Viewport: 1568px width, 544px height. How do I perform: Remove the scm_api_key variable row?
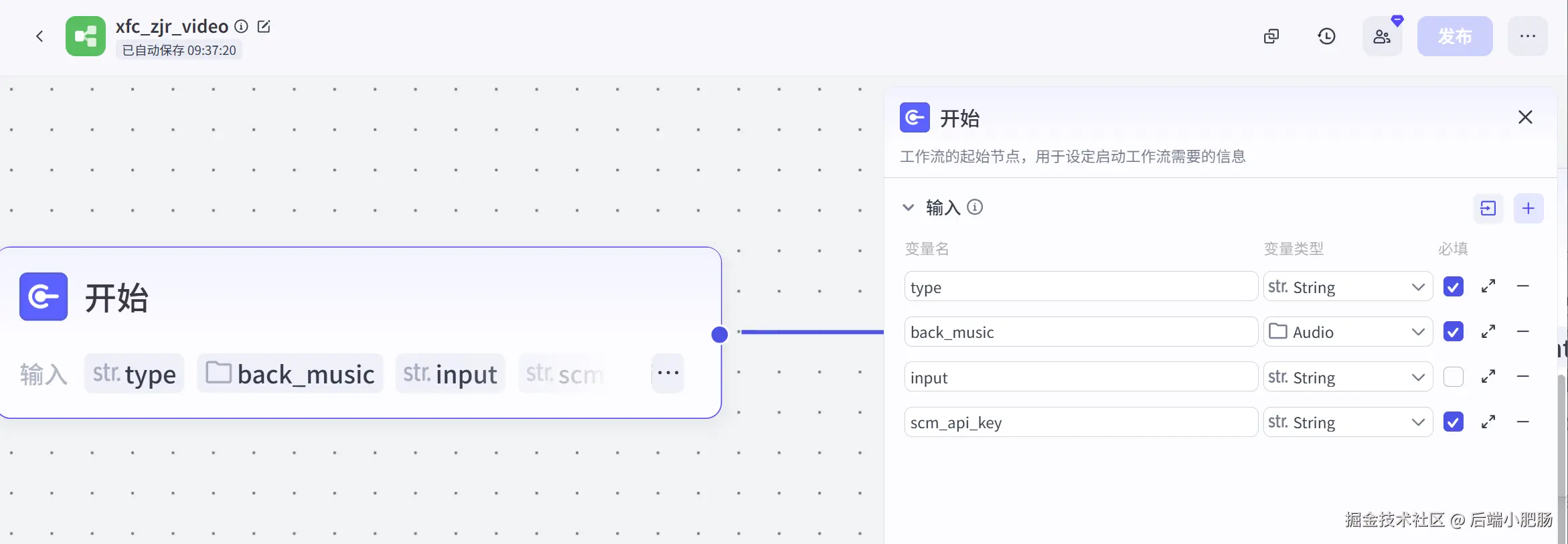click(x=1523, y=422)
